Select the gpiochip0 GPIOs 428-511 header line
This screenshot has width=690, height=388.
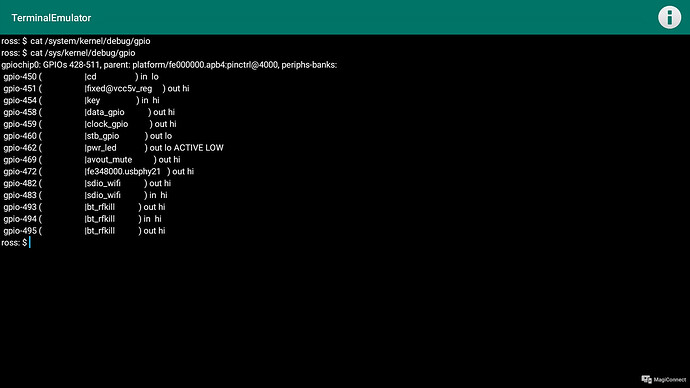pyautogui.click(x=169, y=65)
